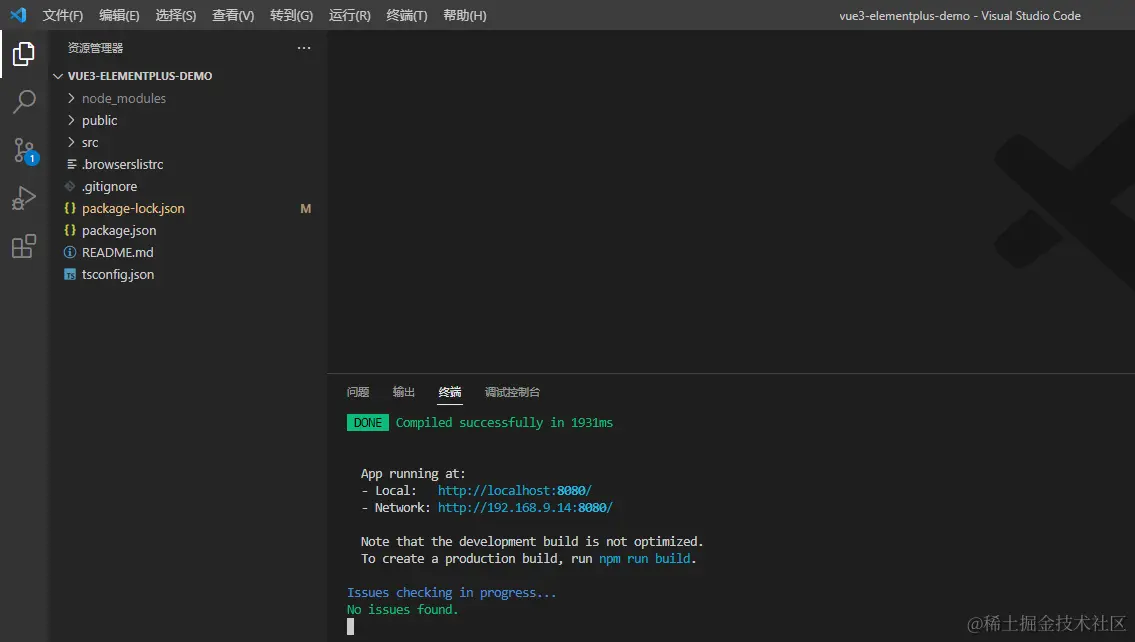Open the 文件(F) menu
Image resolution: width=1135 pixels, height=642 pixels.
click(x=62, y=15)
